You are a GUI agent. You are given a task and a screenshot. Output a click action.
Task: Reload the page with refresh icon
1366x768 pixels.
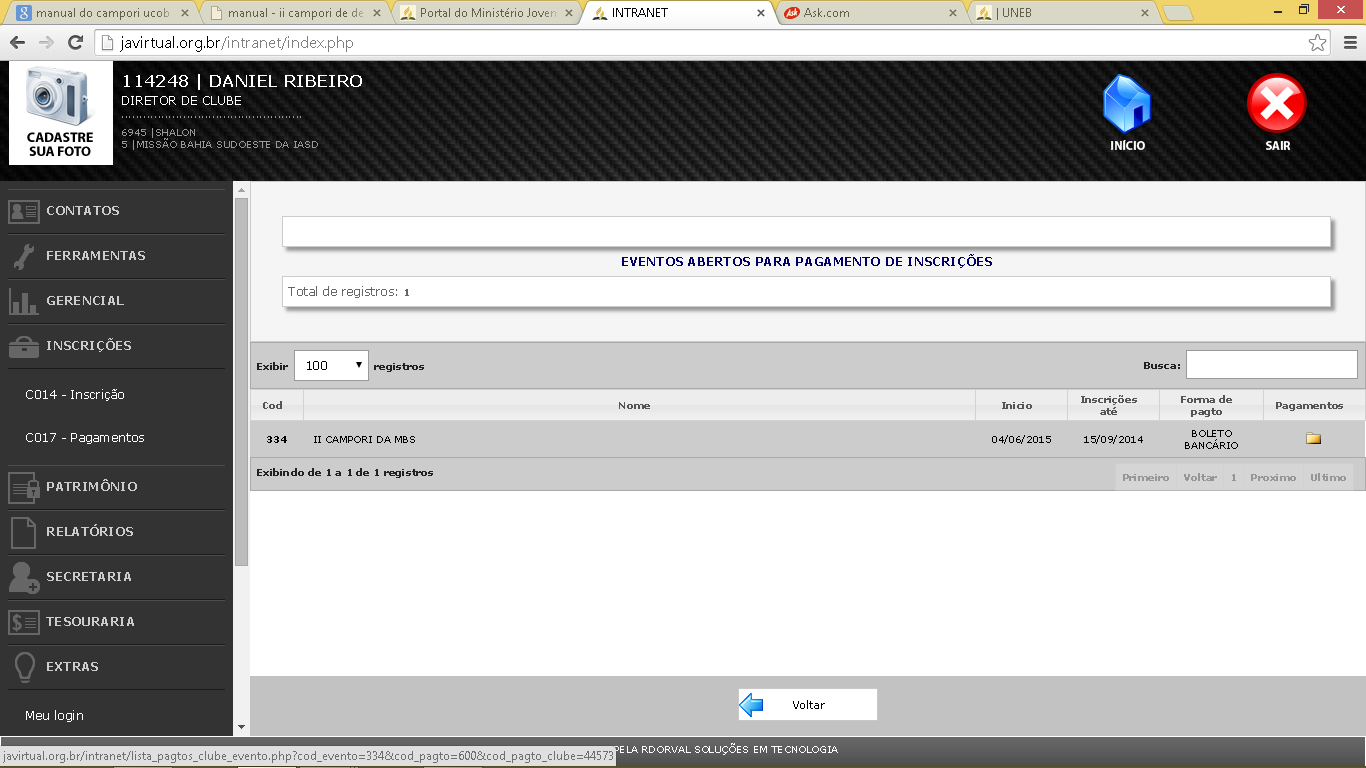(x=75, y=43)
